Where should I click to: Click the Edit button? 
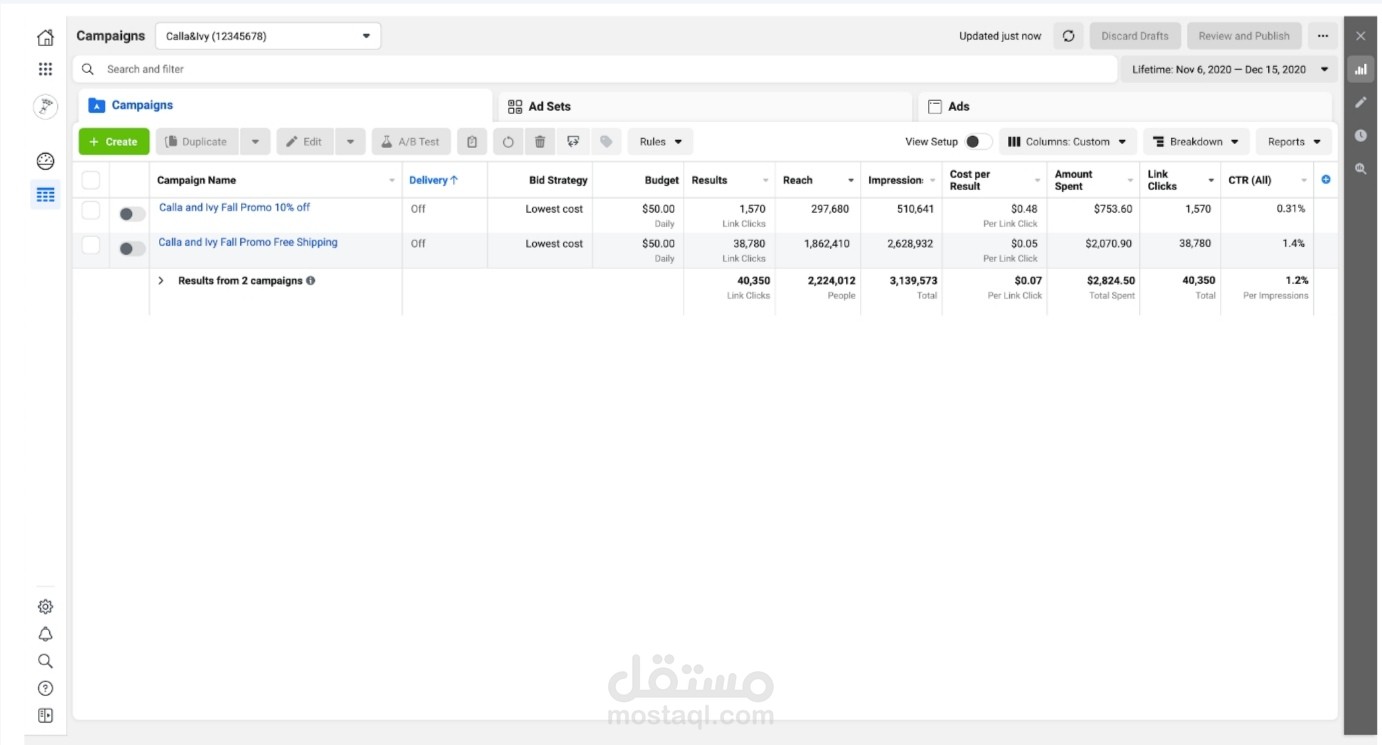306,142
